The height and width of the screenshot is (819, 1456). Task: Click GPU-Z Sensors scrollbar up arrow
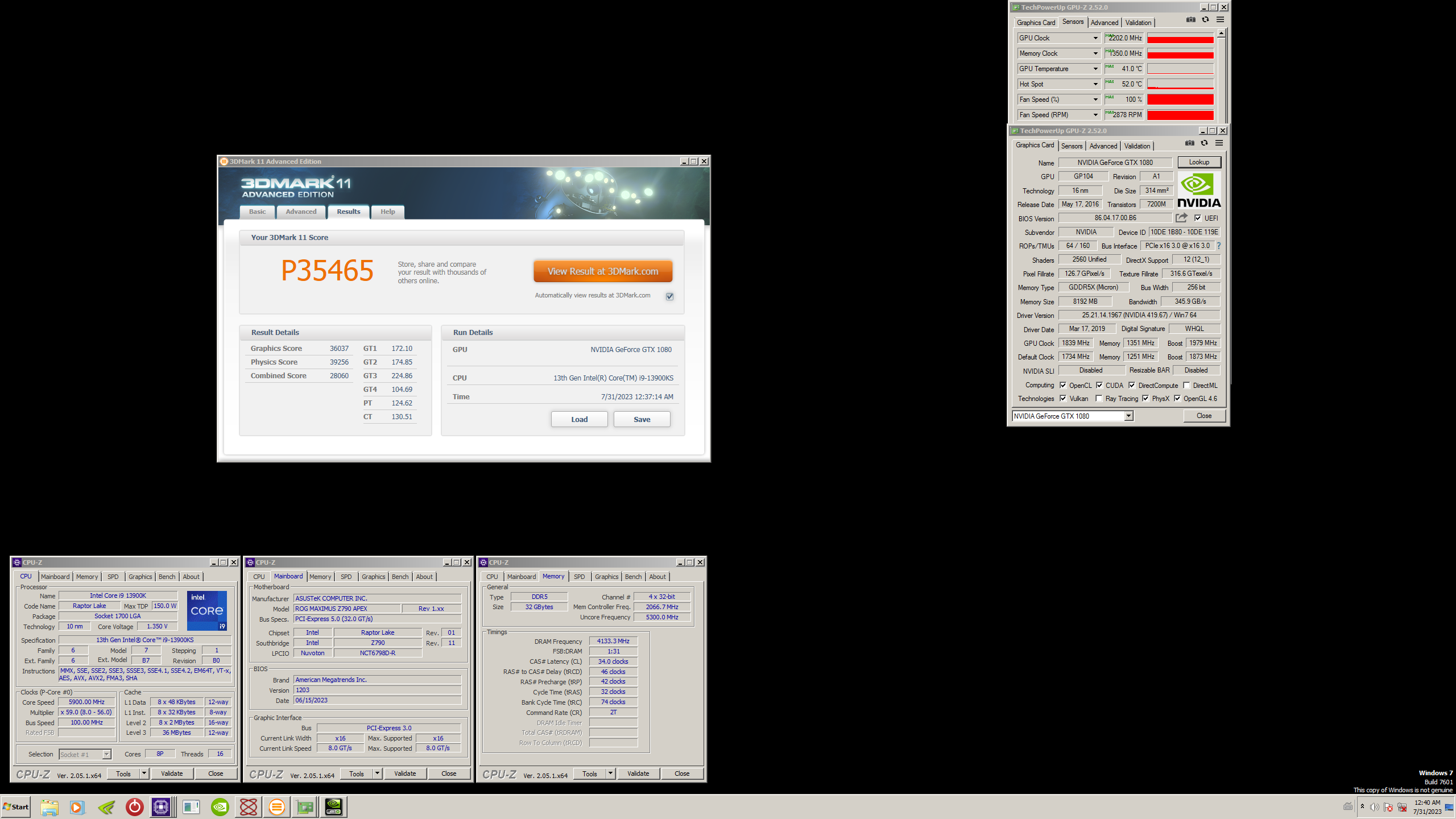(1221, 34)
